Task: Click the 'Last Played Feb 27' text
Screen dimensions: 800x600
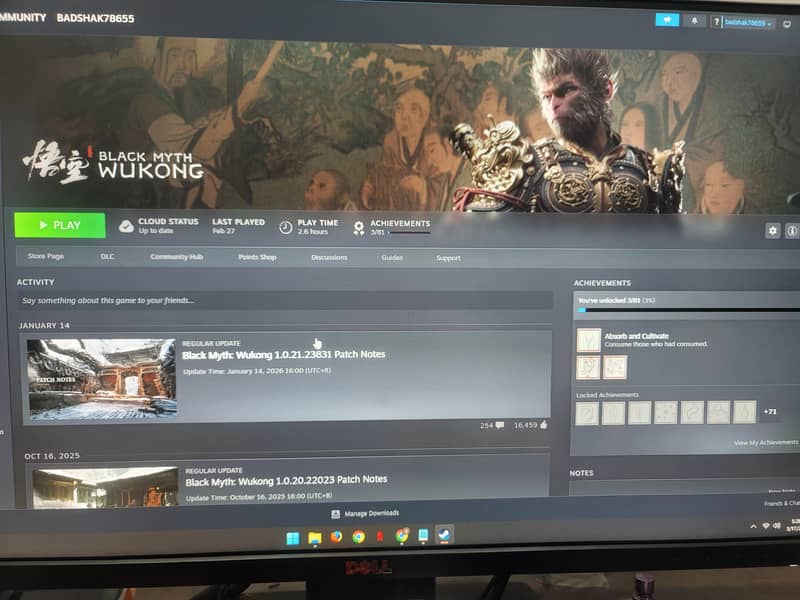Action: point(238,226)
